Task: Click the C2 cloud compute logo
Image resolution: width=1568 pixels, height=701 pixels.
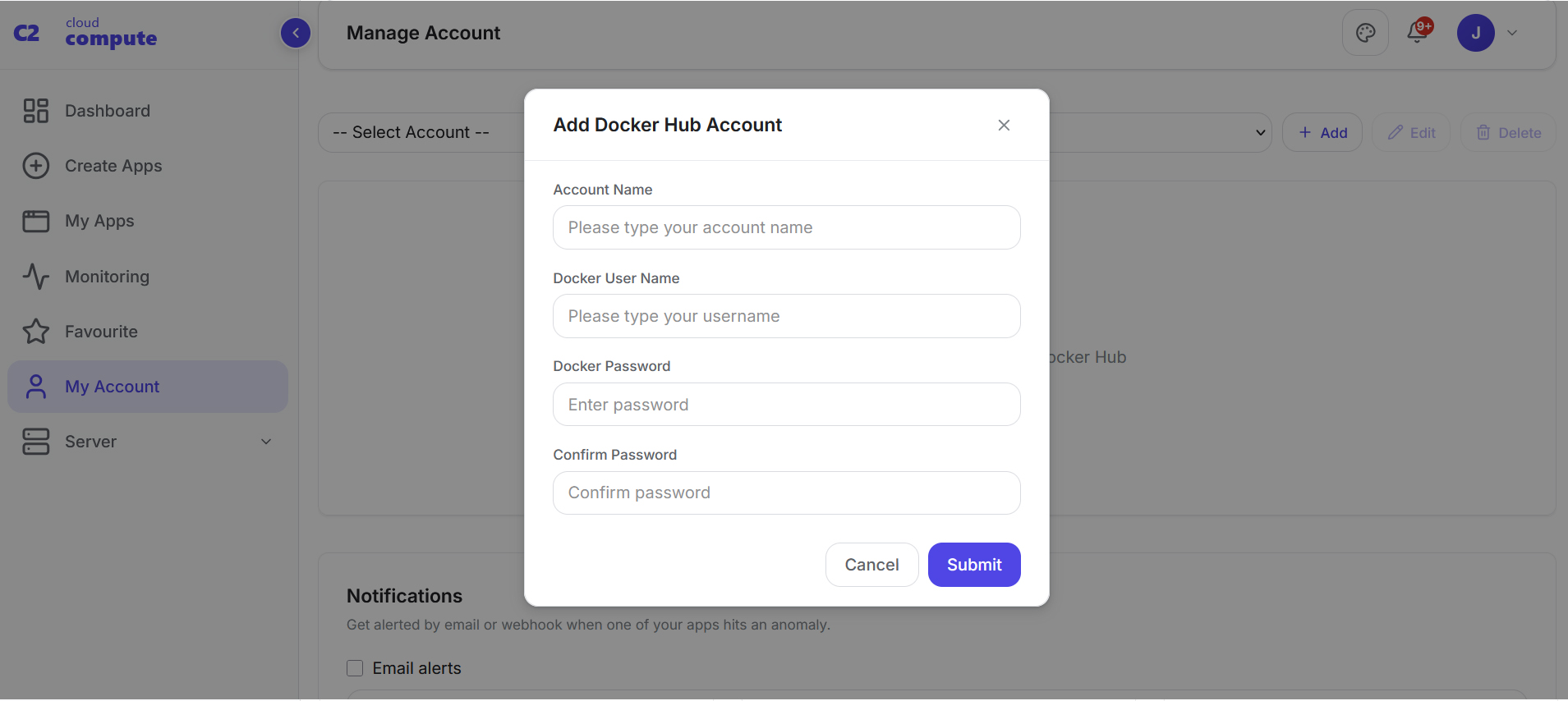Action: click(x=85, y=33)
